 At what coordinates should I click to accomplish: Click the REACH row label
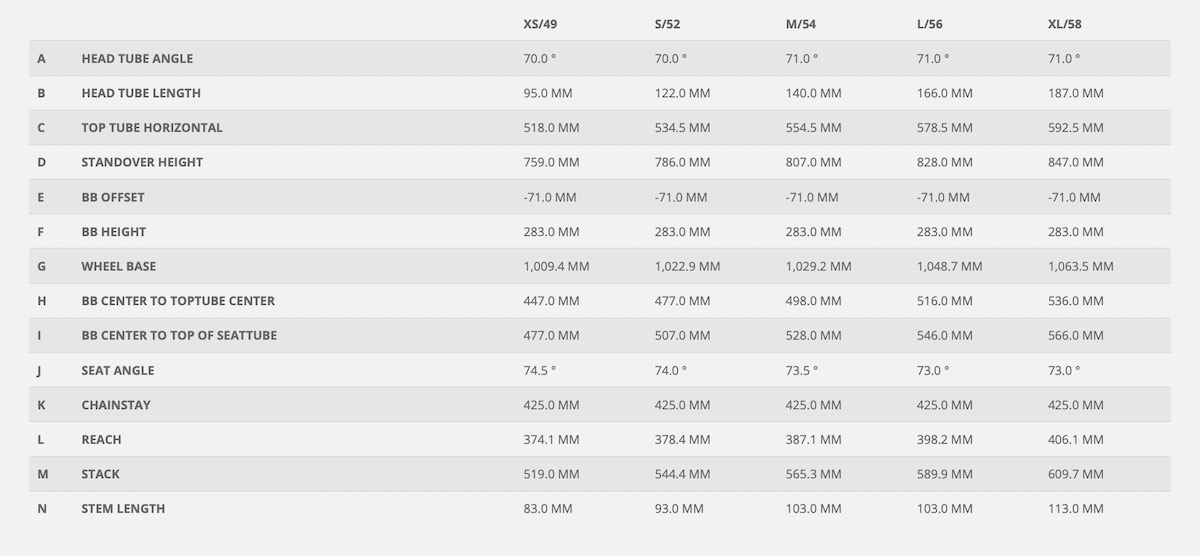(x=101, y=439)
